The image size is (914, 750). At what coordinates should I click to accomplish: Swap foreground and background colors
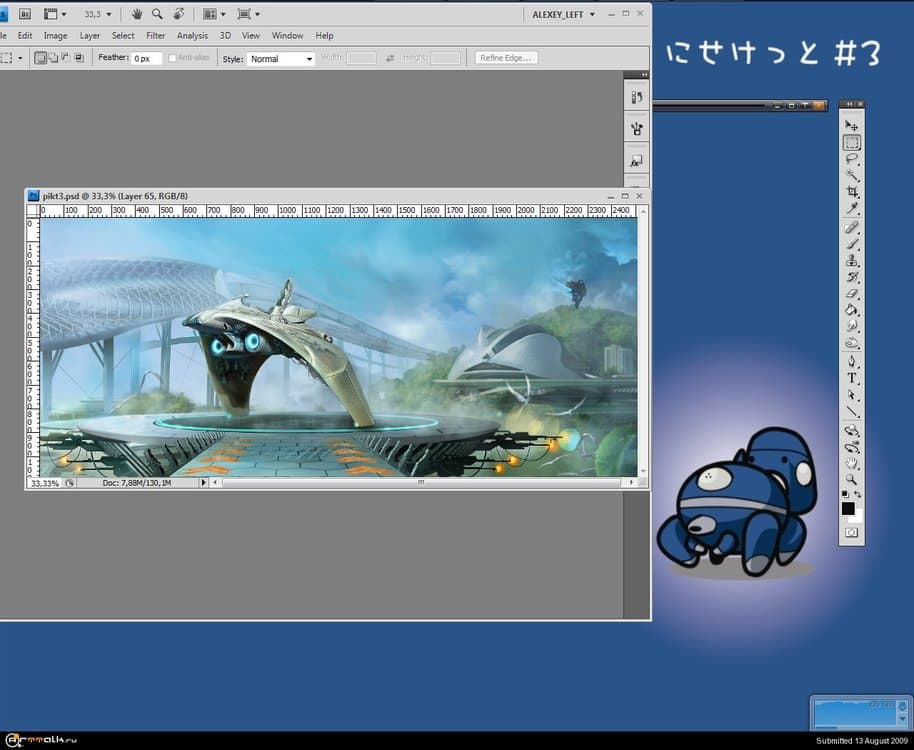(x=858, y=495)
